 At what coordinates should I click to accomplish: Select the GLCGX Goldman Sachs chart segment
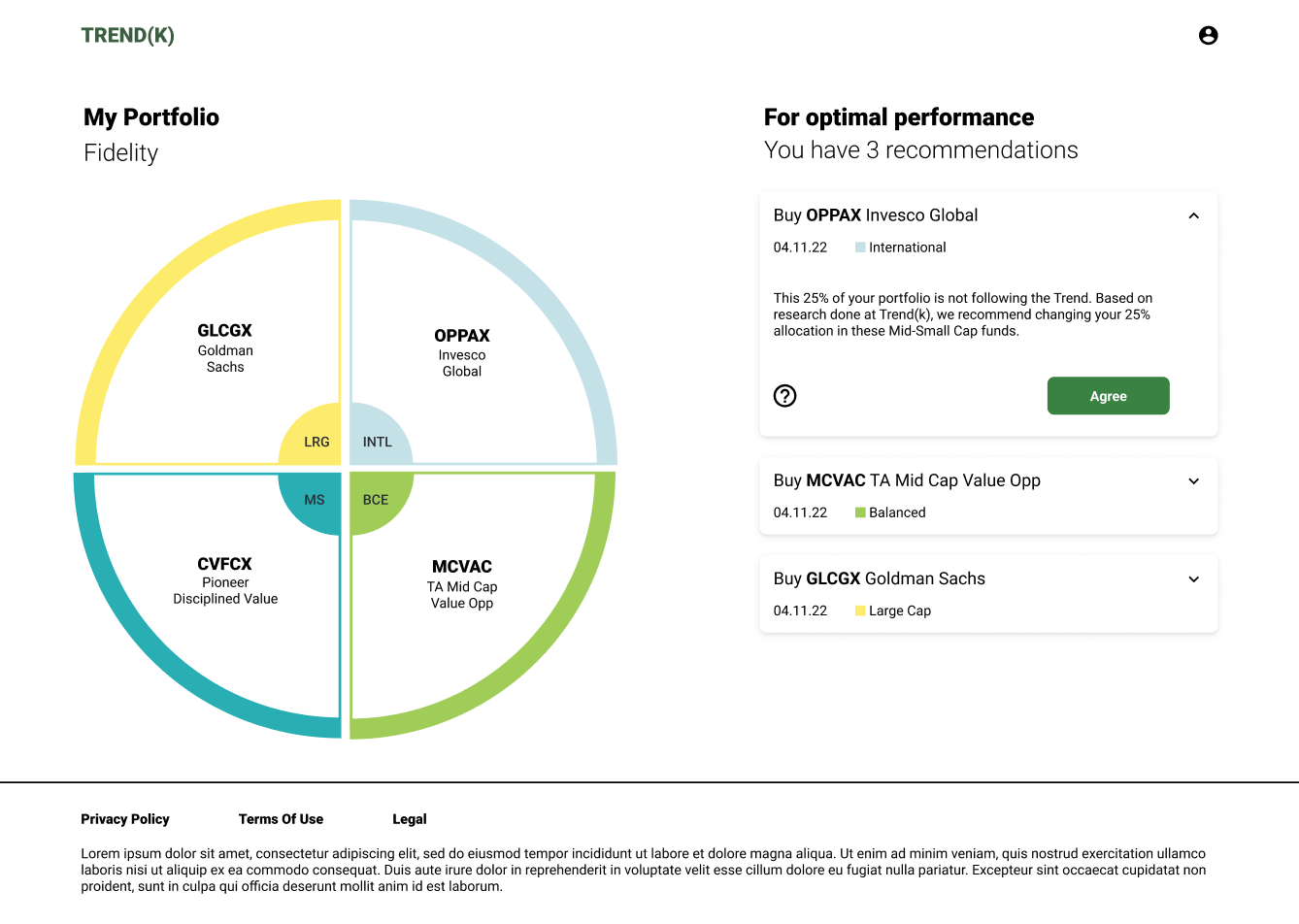pos(225,347)
